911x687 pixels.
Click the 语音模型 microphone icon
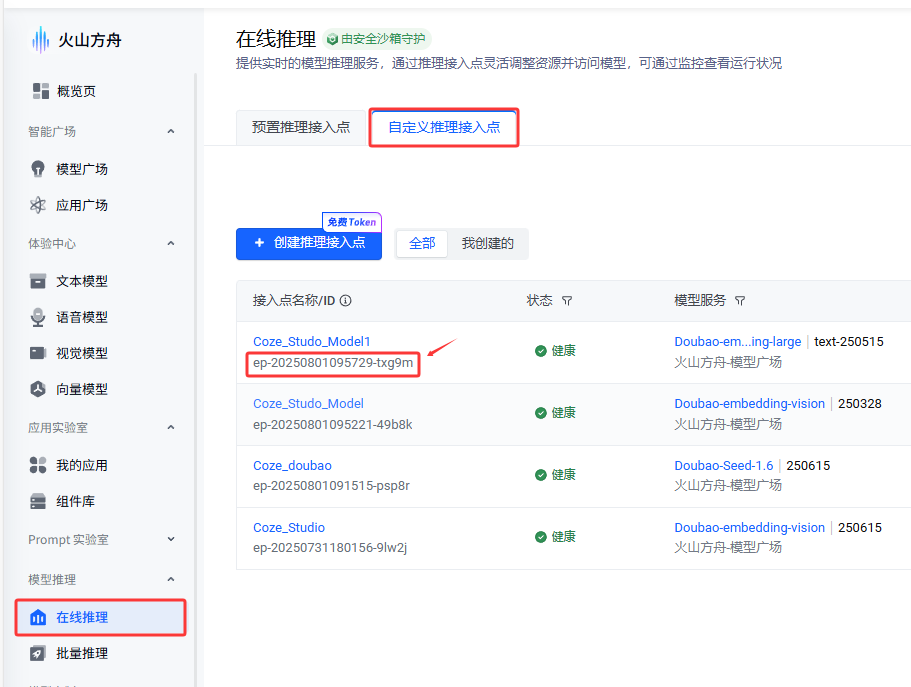38,317
